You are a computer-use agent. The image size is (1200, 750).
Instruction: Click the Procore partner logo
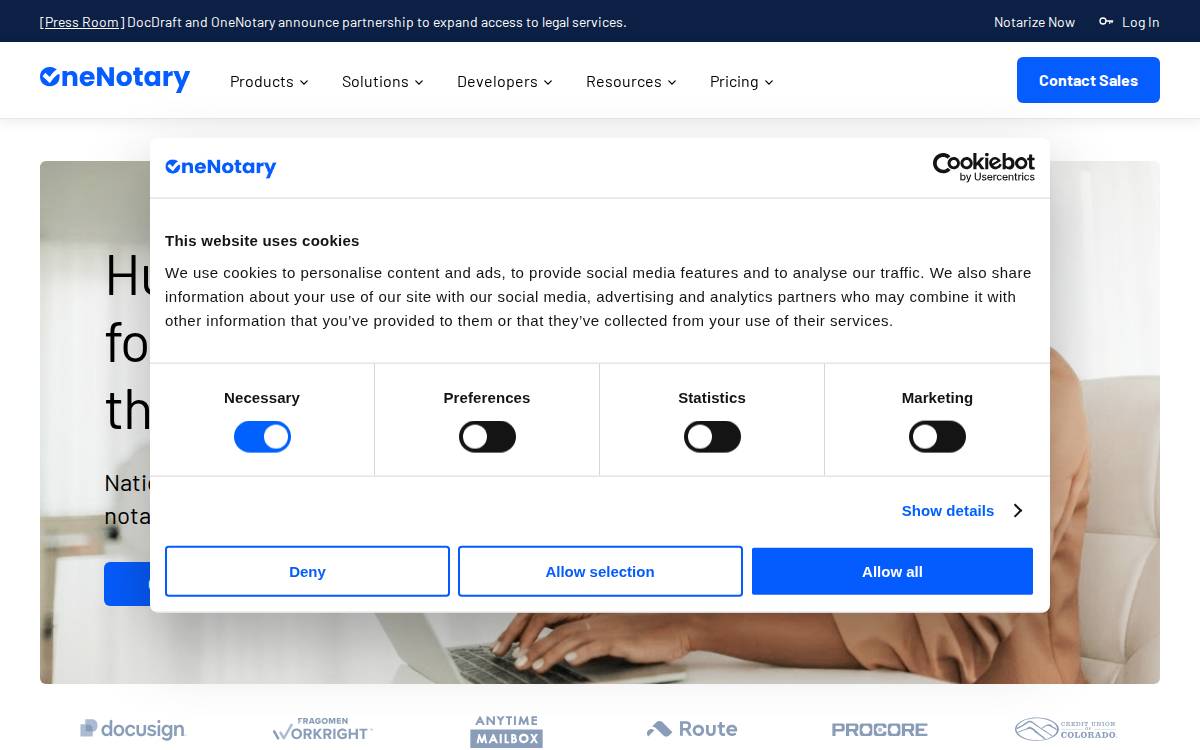pos(880,730)
